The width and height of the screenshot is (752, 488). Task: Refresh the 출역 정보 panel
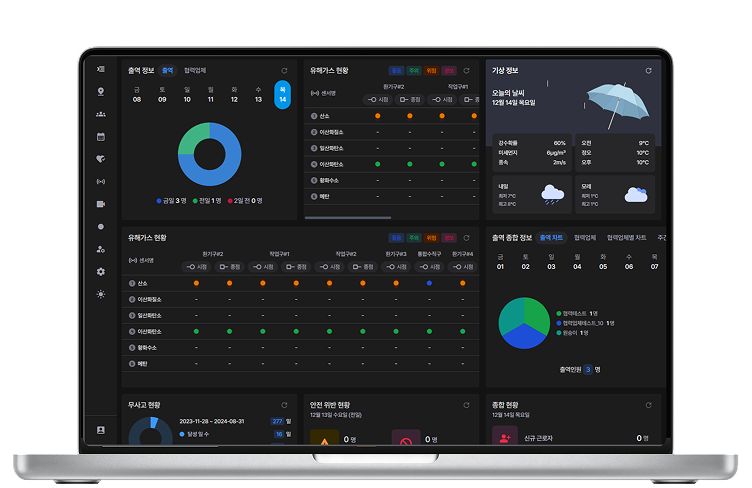285,71
